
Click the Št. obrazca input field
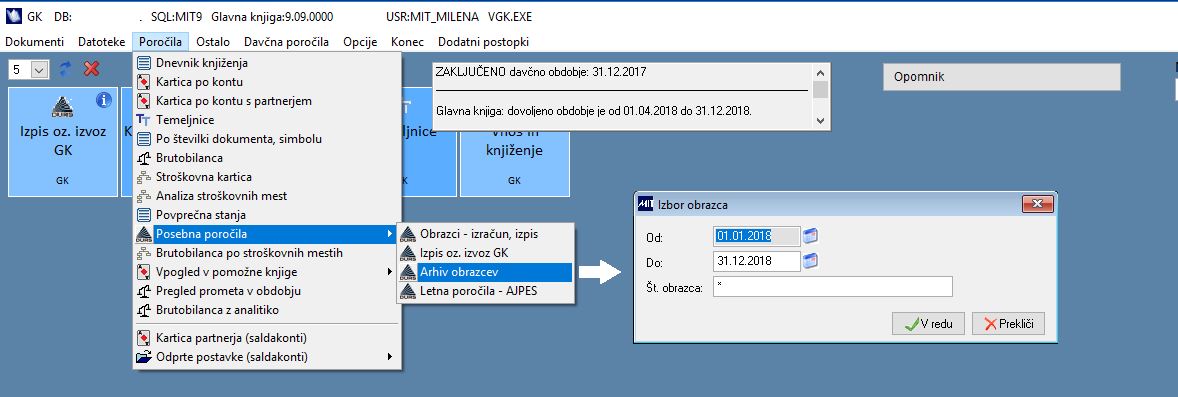[832, 286]
